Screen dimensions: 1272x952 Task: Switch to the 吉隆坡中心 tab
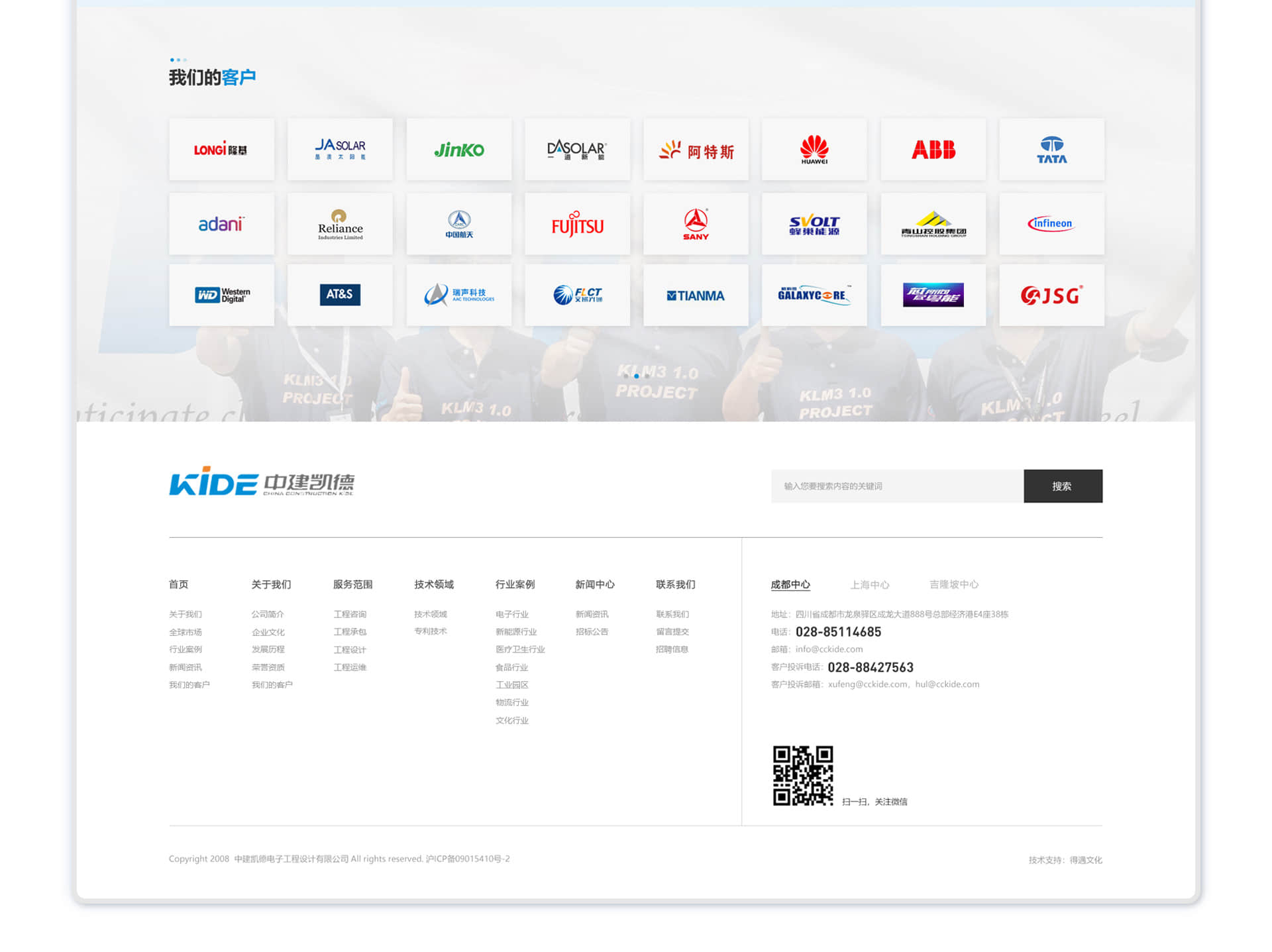click(953, 584)
